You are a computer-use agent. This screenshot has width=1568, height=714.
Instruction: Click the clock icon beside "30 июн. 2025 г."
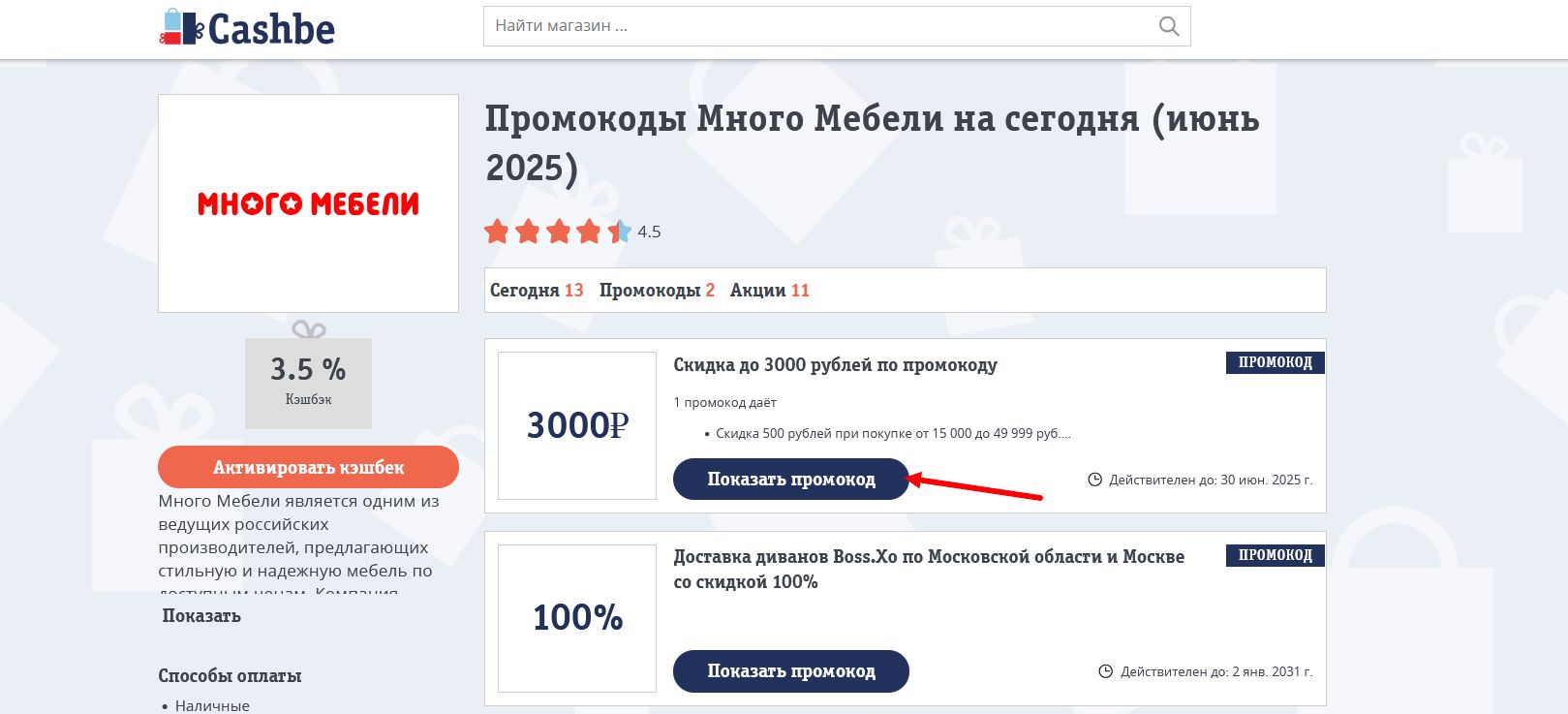[x=1095, y=480]
